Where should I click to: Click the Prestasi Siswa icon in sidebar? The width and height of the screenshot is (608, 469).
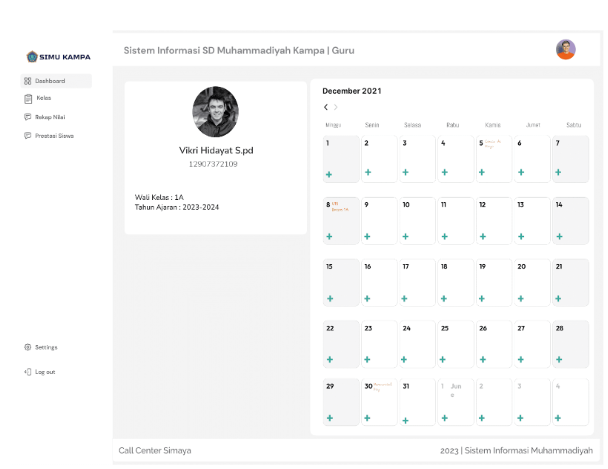point(28,135)
